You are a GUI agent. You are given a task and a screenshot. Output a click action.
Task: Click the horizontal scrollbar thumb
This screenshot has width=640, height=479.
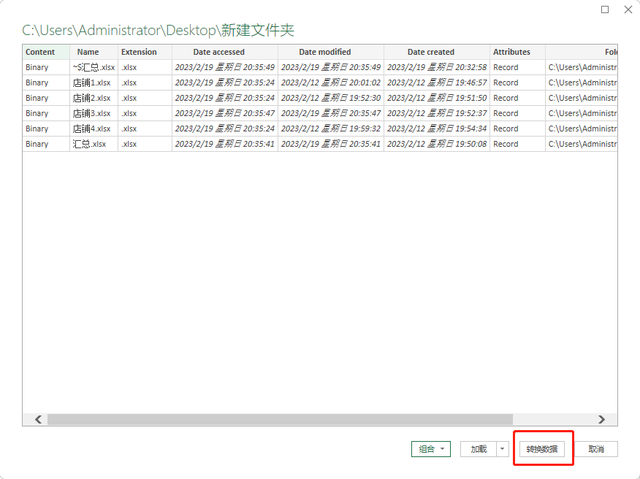(280, 419)
